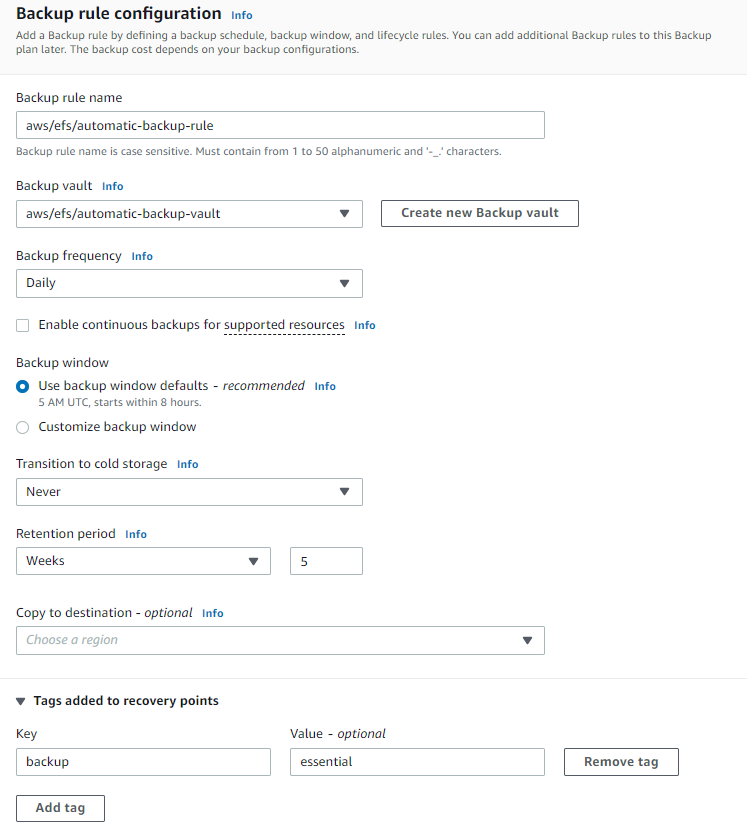Collapse the Tags added to recovery points section
This screenshot has width=747, height=831.
(x=22, y=700)
